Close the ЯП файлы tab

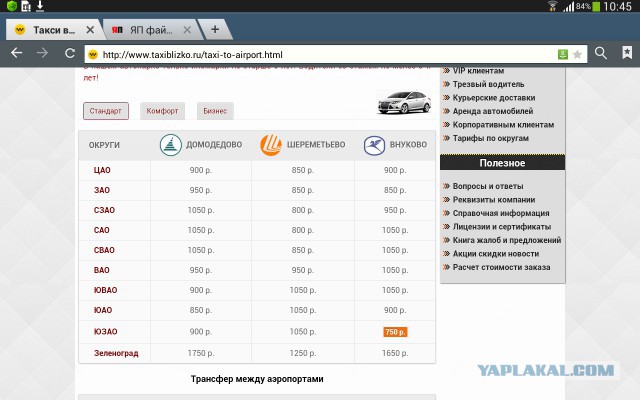tap(187, 30)
